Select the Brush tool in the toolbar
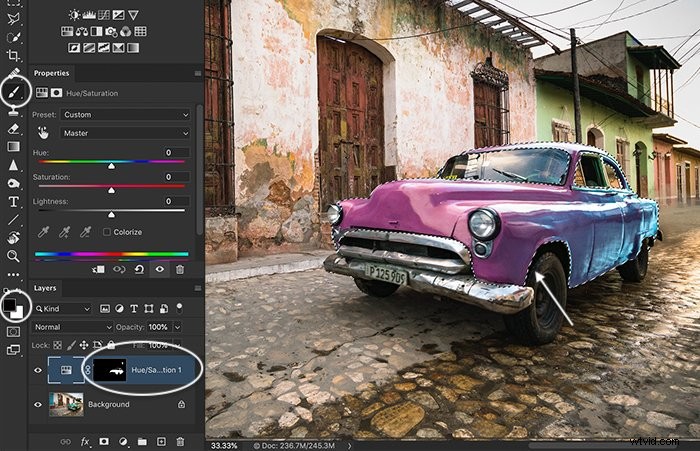 pos(14,92)
